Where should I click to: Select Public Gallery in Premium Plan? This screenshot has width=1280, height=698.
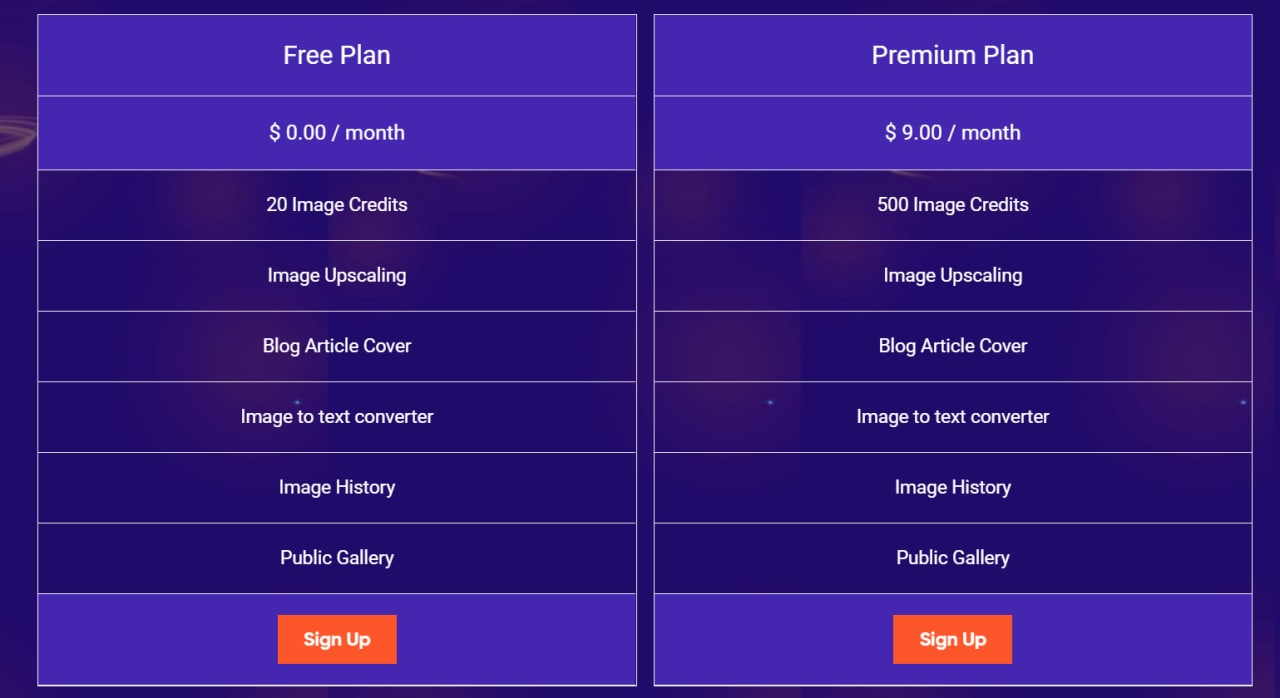953,559
